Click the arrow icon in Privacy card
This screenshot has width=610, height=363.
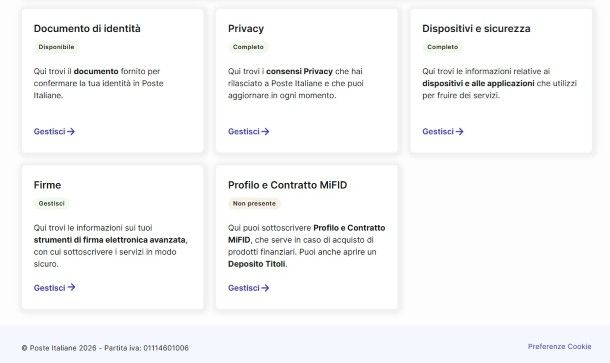click(265, 132)
